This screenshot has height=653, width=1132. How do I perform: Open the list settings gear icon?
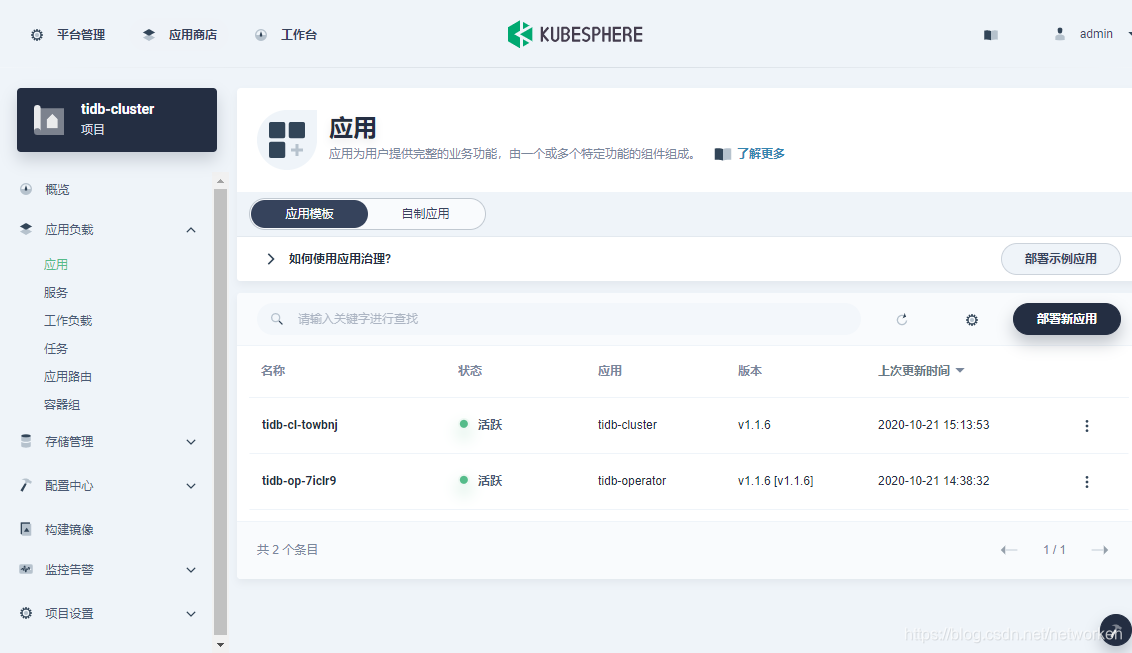(971, 319)
